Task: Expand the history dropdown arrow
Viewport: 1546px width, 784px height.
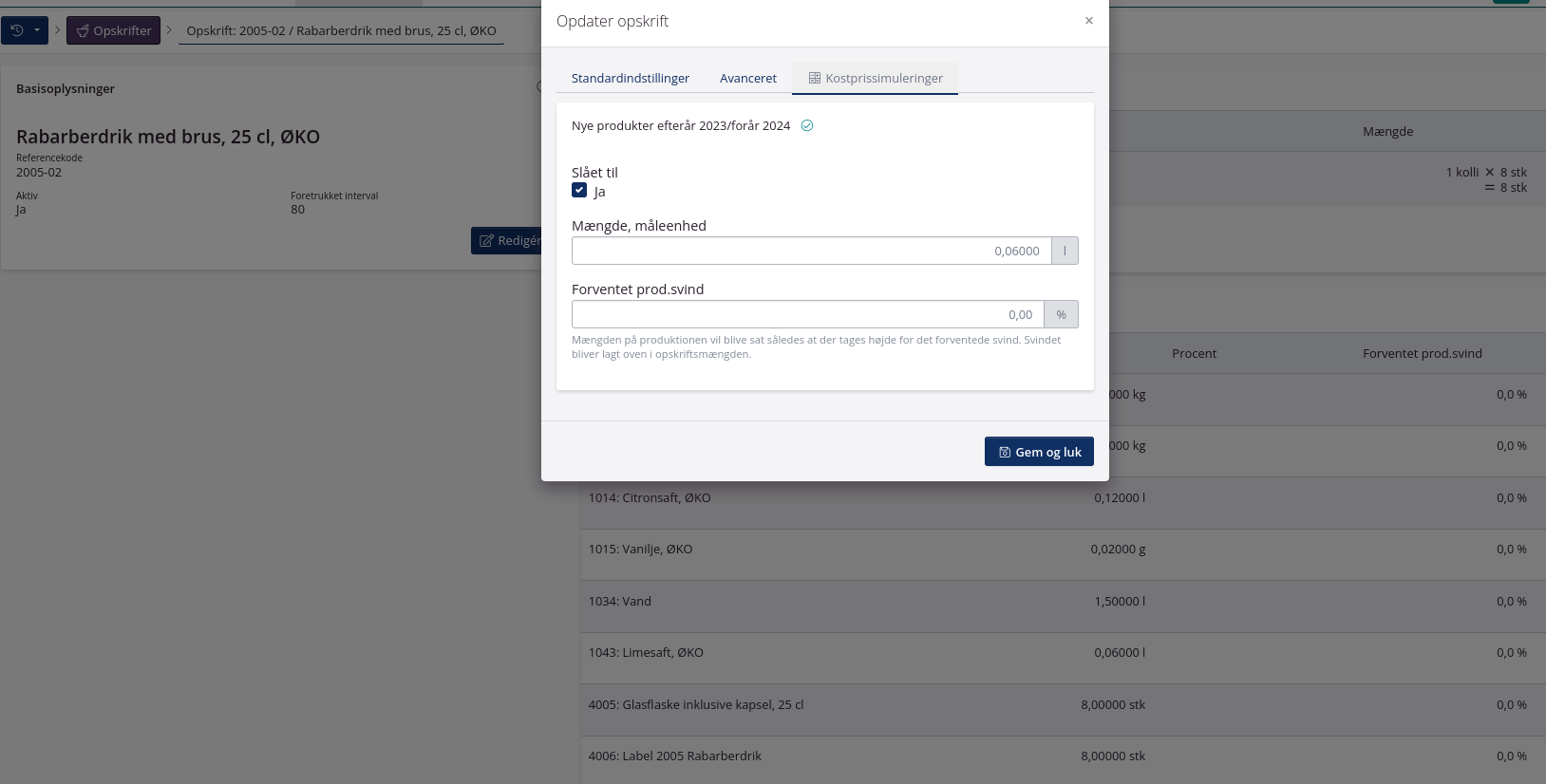Action: tap(37, 30)
